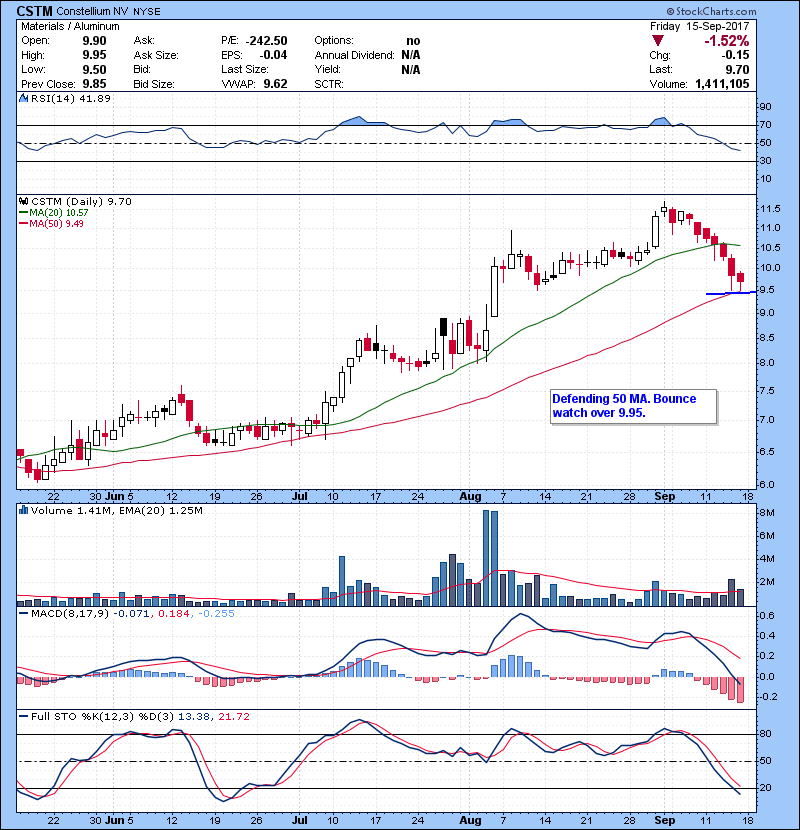Screen dimensions: 800x830
Task: Click the volume bars icon beside Volume 1.41M
Action: tap(23, 510)
